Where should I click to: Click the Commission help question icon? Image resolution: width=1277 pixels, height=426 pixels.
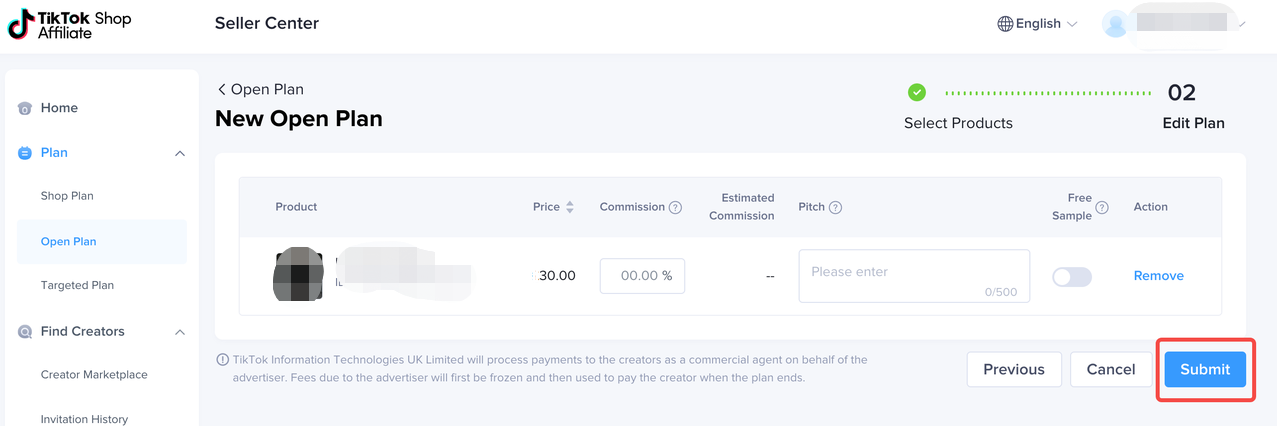[x=675, y=208]
